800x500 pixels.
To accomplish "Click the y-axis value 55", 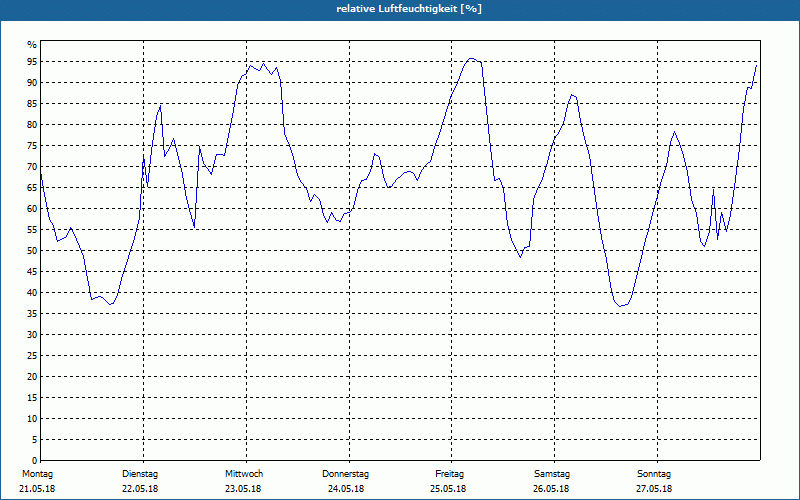I will pos(32,230).
